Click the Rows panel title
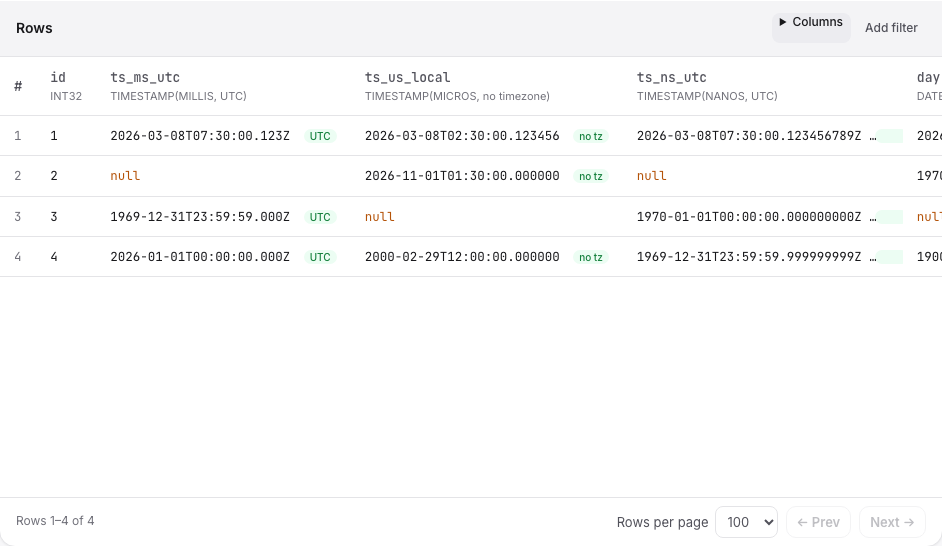The width and height of the screenshot is (942, 546). pos(34,28)
